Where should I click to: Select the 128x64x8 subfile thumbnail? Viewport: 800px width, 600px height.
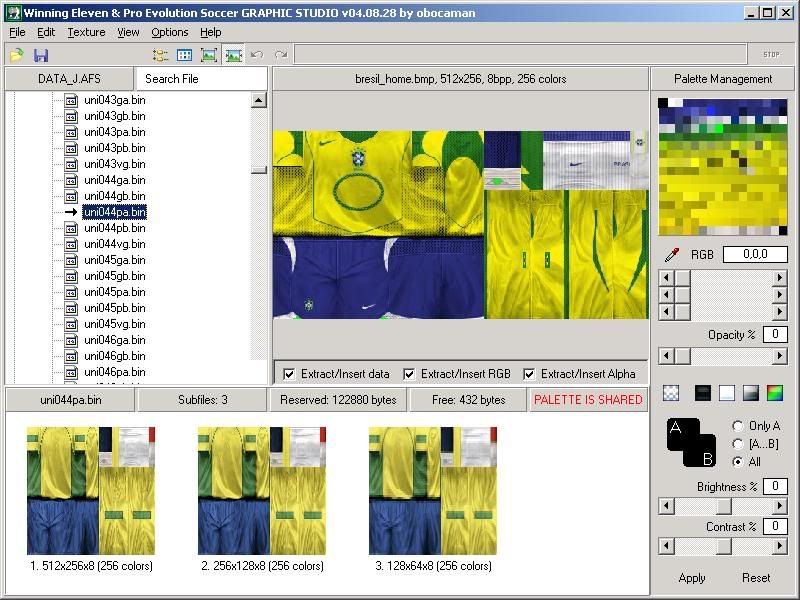point(433,491)
